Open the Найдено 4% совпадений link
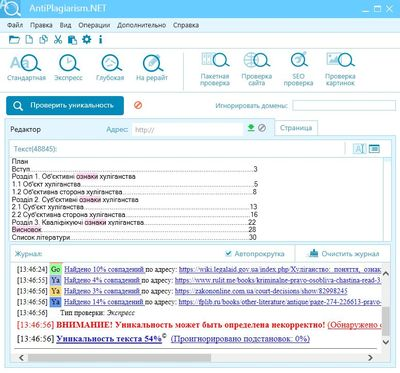 tap(102, 280)
